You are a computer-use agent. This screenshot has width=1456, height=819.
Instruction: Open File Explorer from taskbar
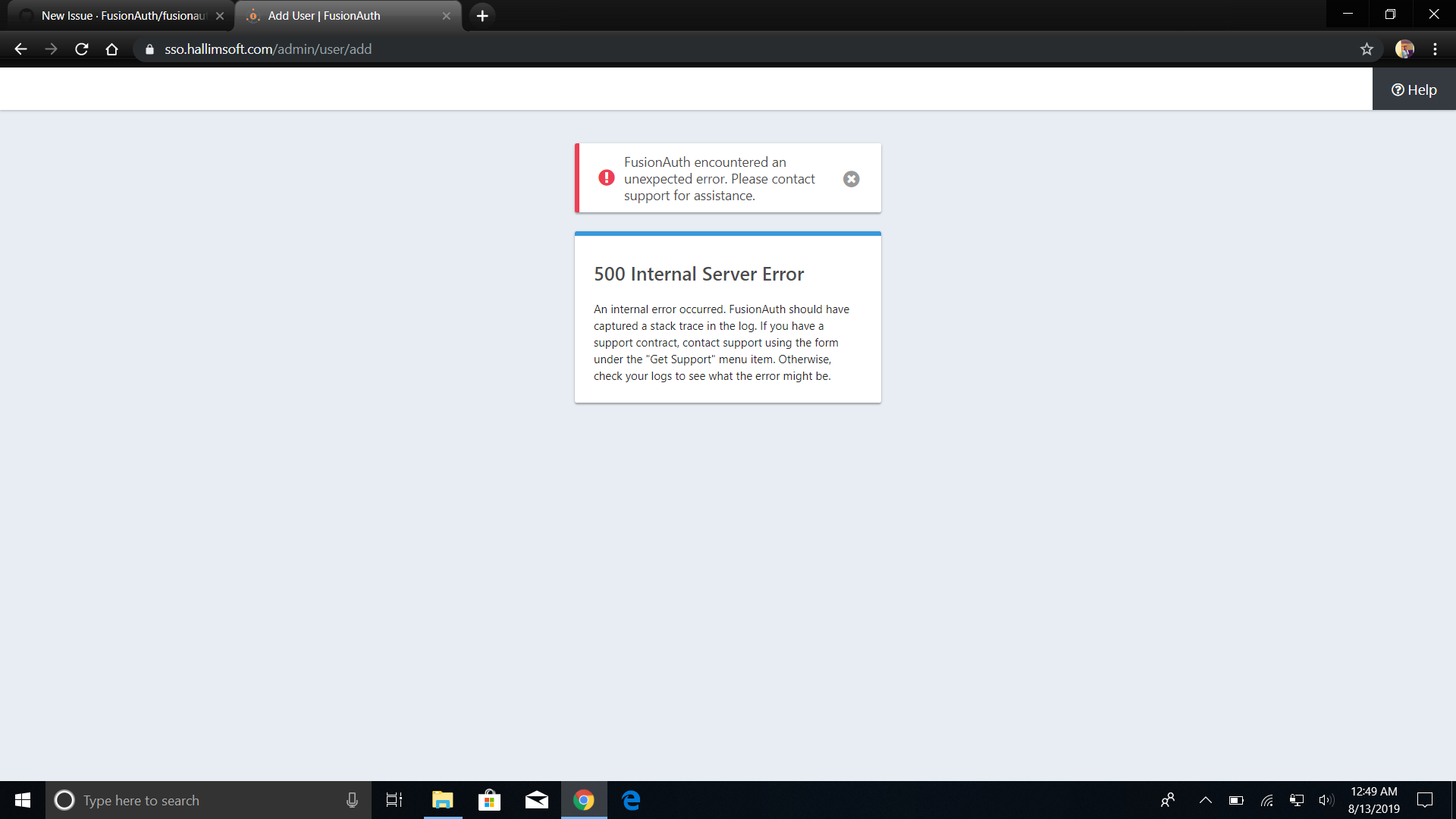[x=442, y=800]
